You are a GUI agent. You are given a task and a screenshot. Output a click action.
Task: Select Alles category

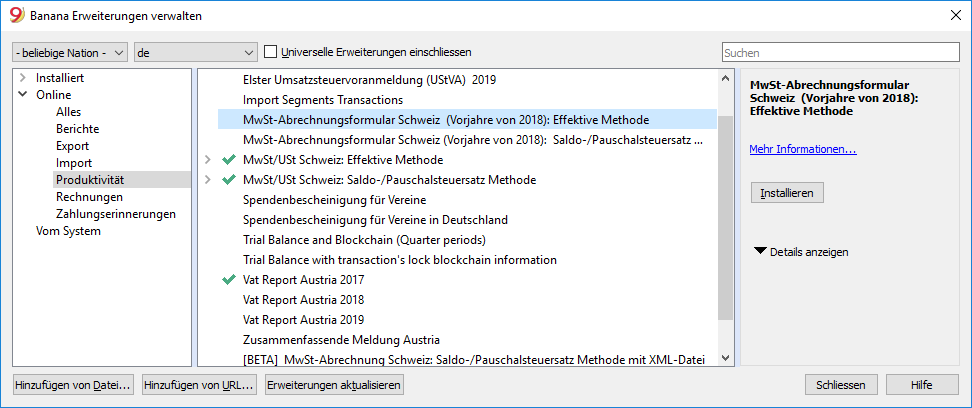pos(68,112)
